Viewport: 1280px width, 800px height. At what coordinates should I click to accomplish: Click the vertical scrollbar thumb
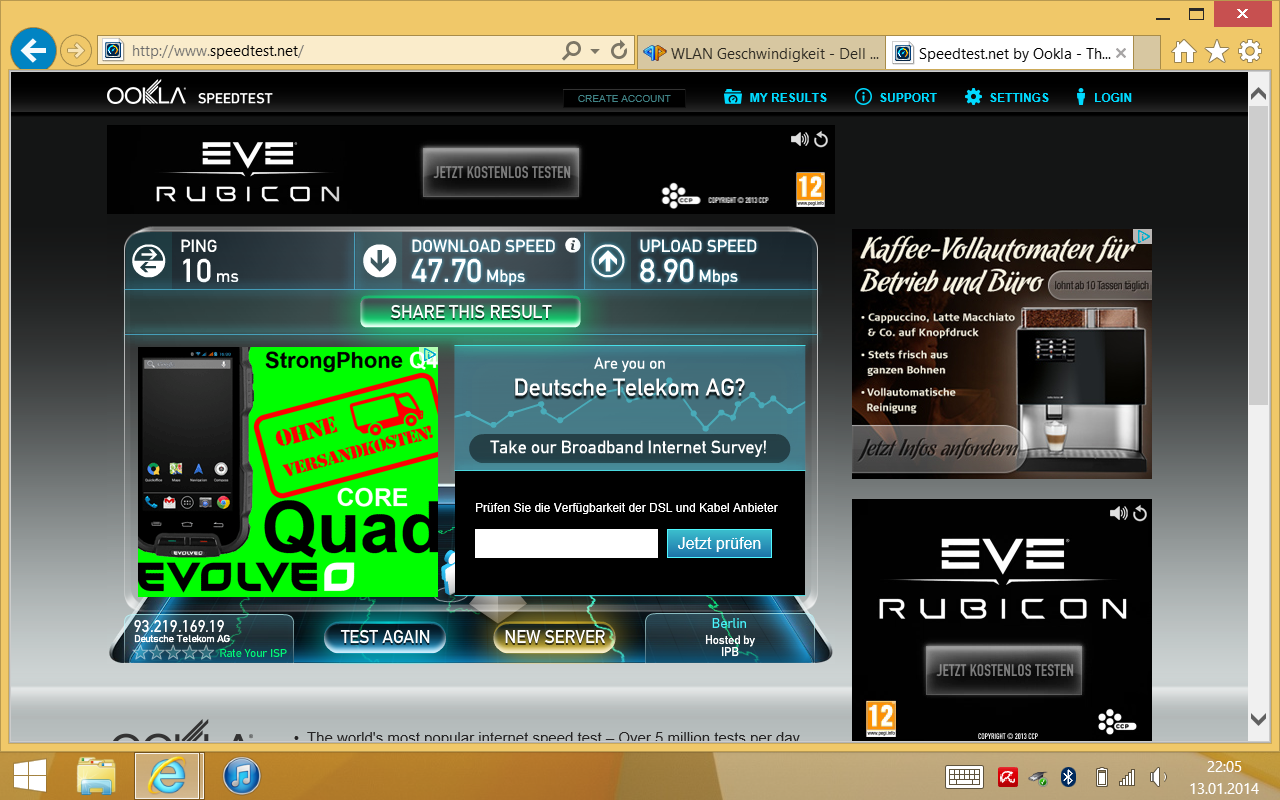click(1259, 258)
